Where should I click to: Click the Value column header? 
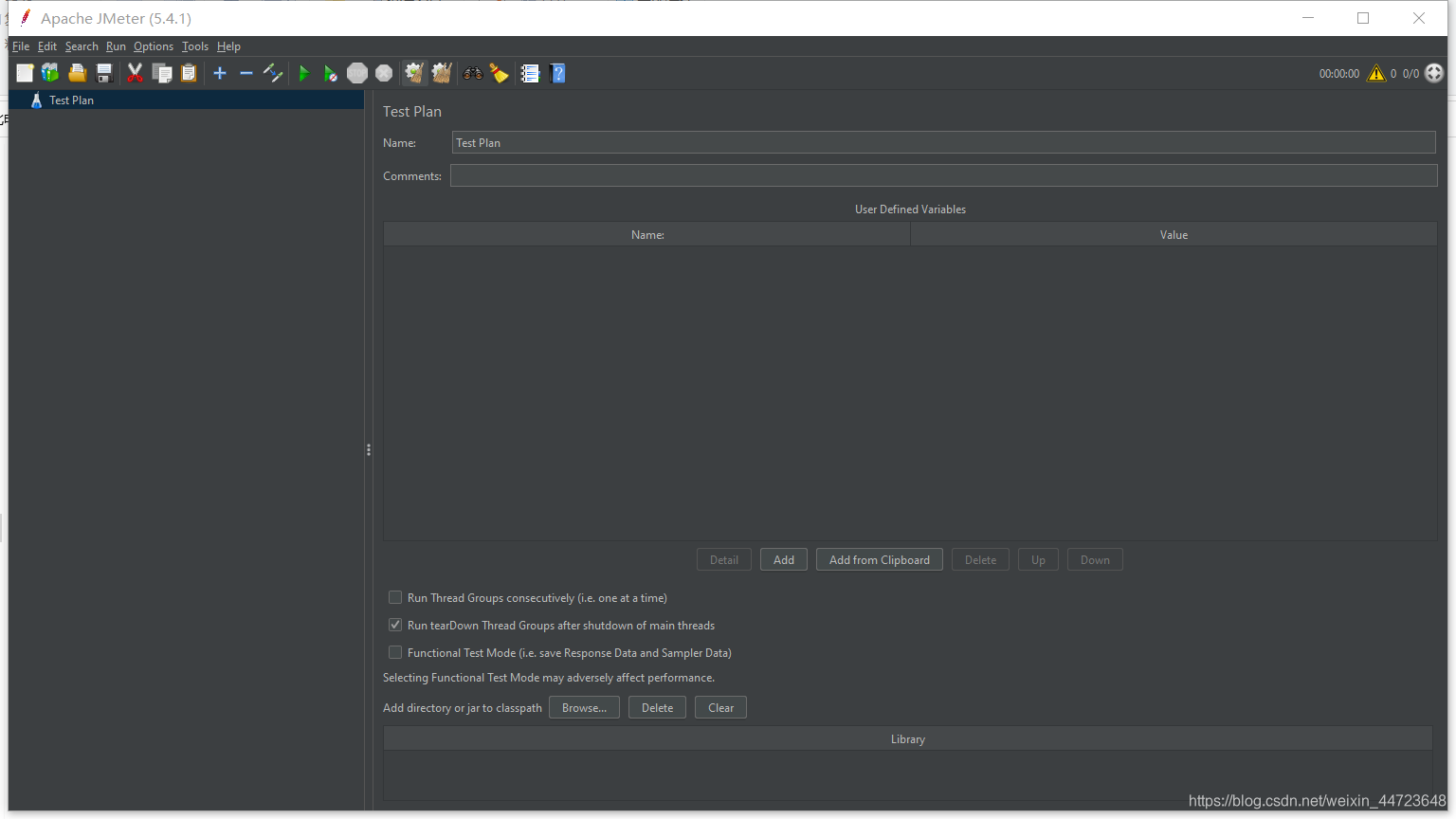tap(1174, 234)
